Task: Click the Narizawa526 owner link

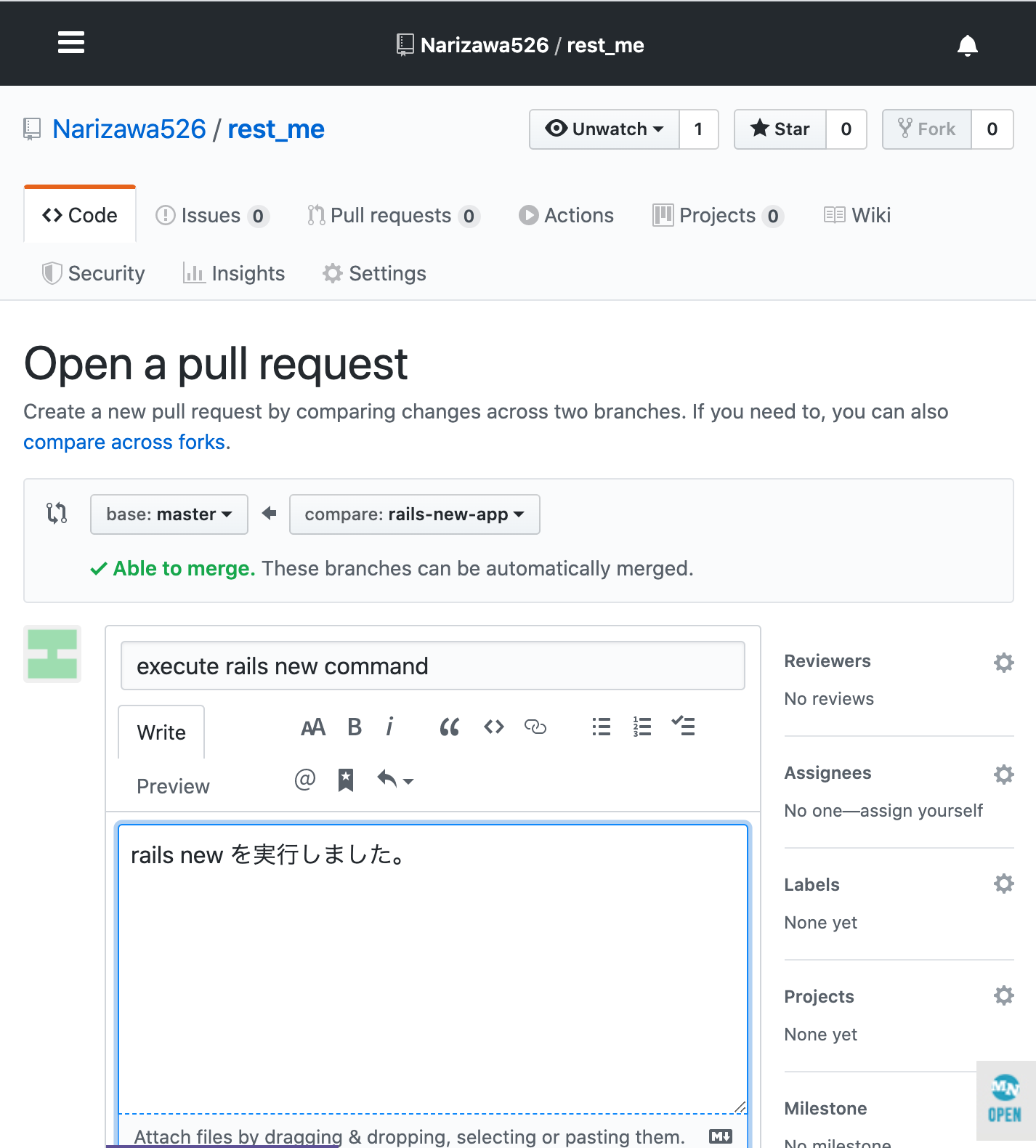Action: tap(129, 129)
